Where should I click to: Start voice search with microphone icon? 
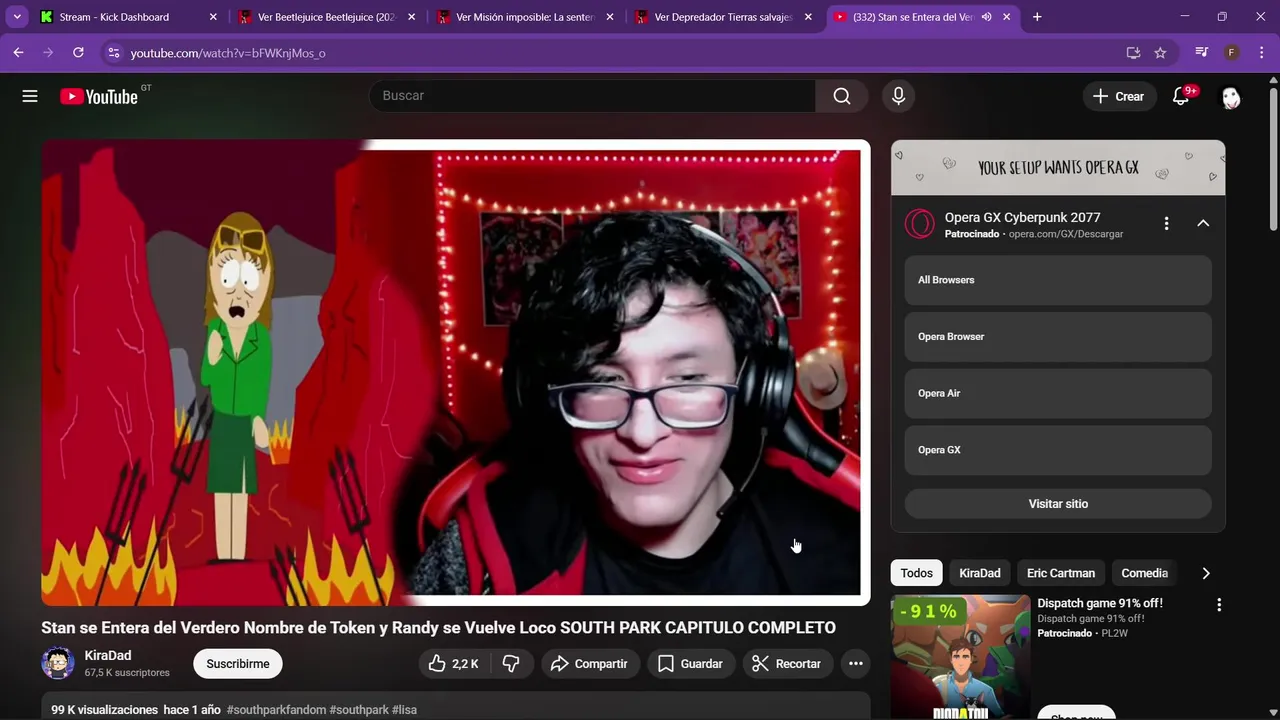pos(898,96)
